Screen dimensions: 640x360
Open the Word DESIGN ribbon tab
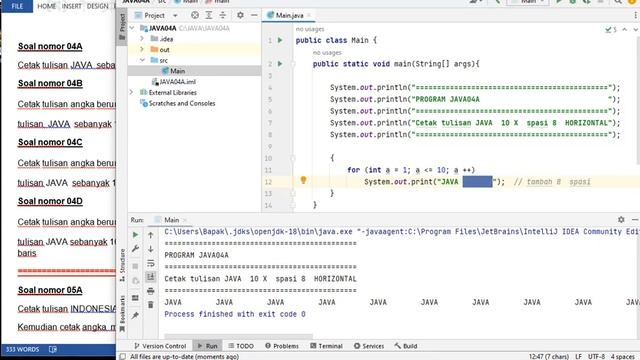coord(98,6)
